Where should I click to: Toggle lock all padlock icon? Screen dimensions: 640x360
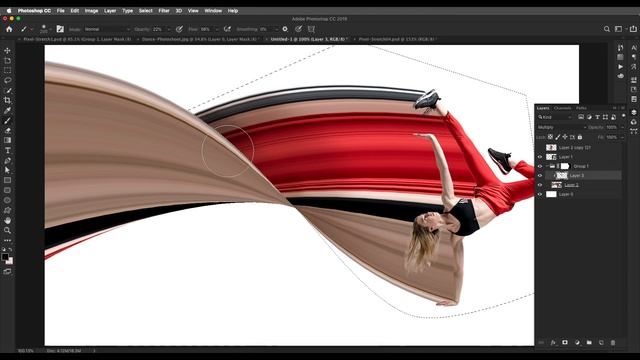coord(580,137)
